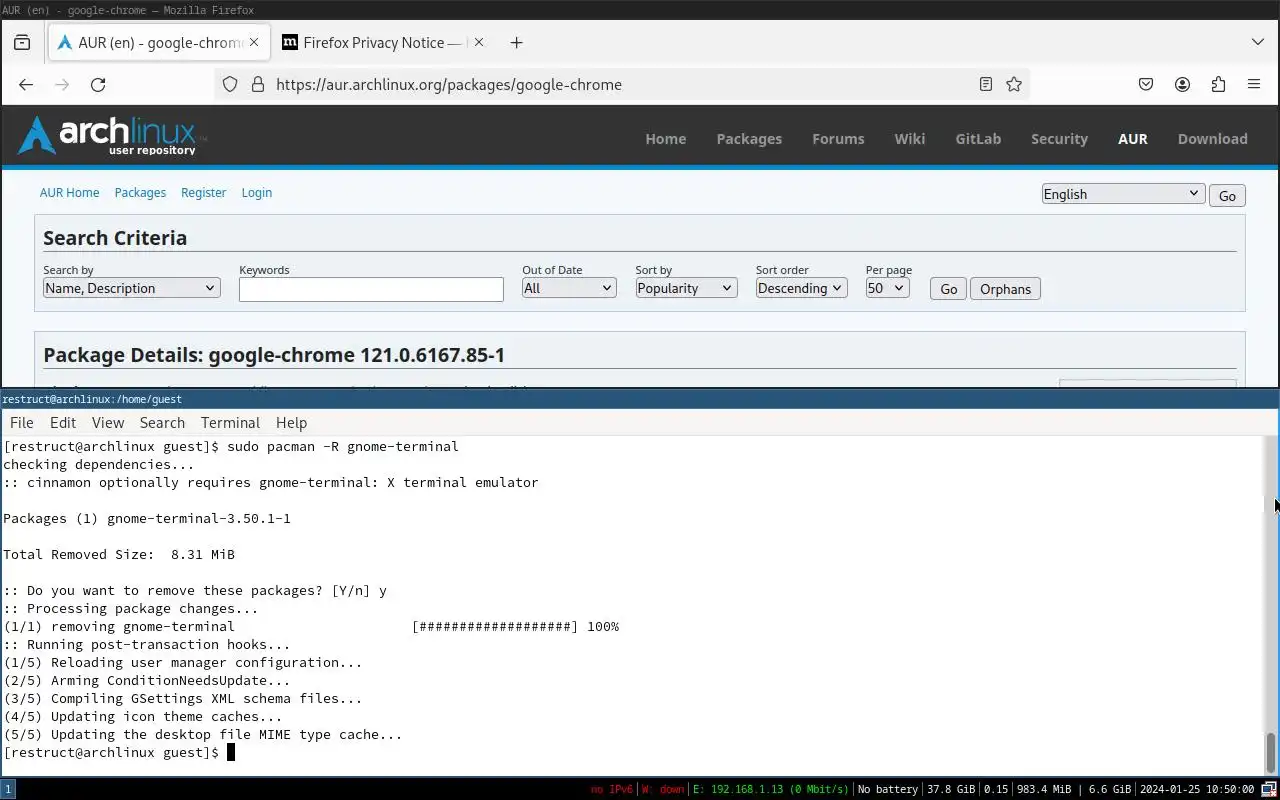Viewport: 1280px width, 800px height.
Task: Expand the Sort by Popularity dropdown
Action: (x=686, y=288)
